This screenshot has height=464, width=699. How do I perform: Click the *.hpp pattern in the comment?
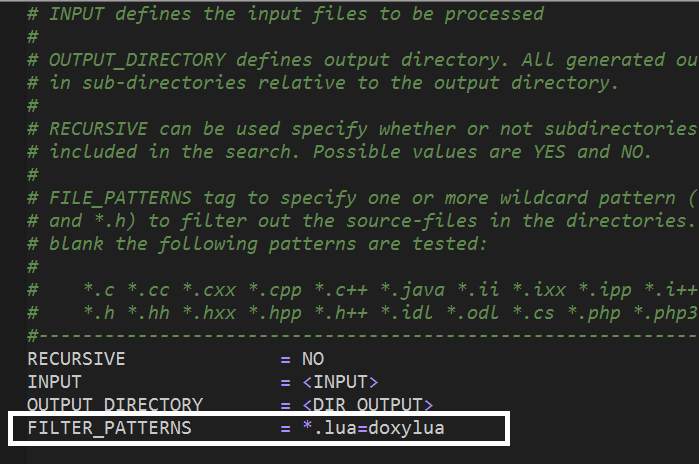pos(275,313)
